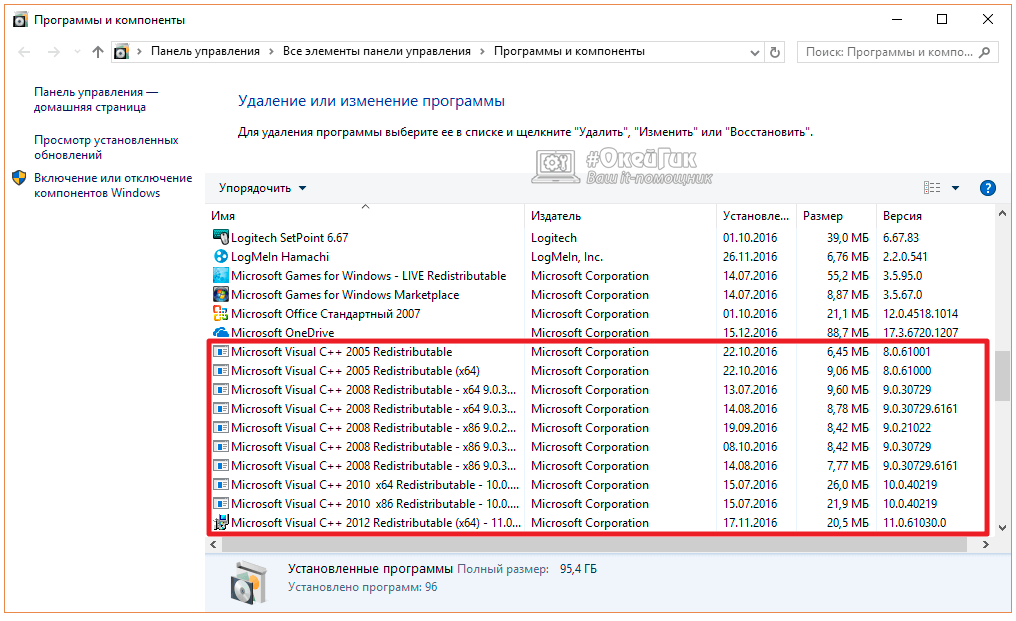Expand the chevron after Панель управления breadcrumb
The width and height of the screenshot is (1016, 621).
[x=270, y=52]
